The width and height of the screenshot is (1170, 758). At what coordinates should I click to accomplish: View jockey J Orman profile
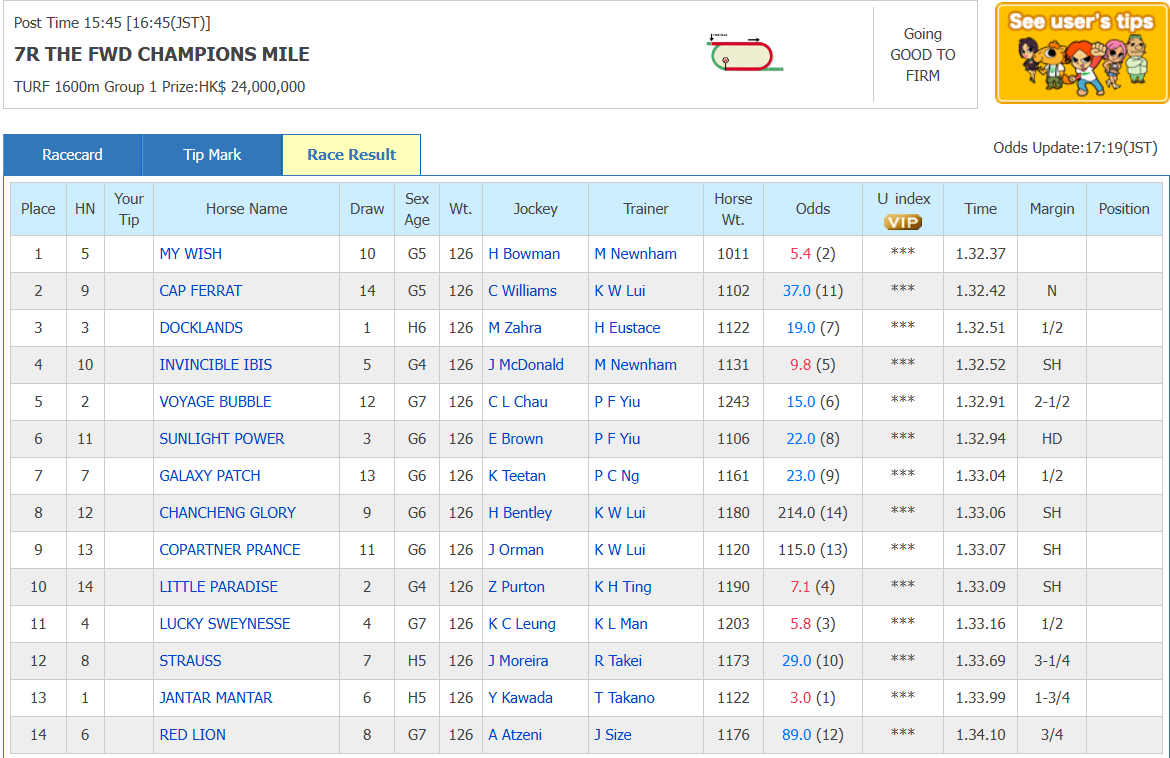516,550
